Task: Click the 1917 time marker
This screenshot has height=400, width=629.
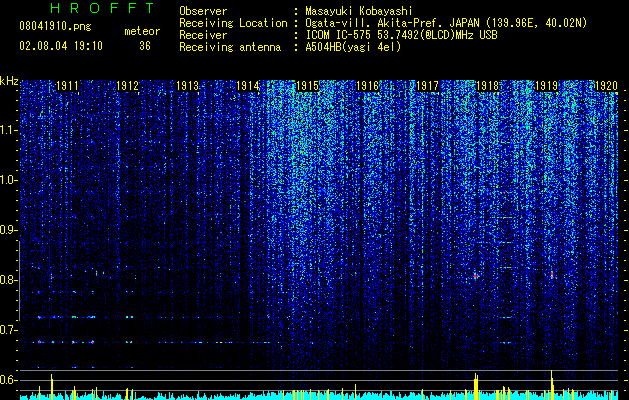Action: (x=427, y=86)
